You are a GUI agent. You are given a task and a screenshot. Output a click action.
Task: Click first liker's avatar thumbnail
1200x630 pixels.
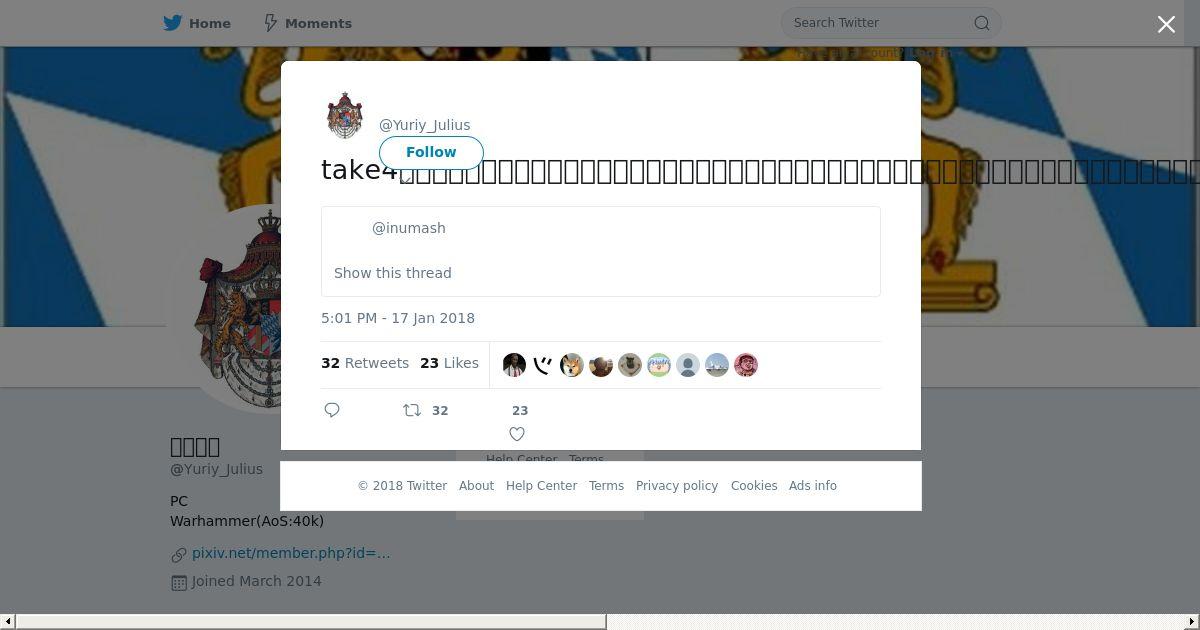[x=514, y=365]
